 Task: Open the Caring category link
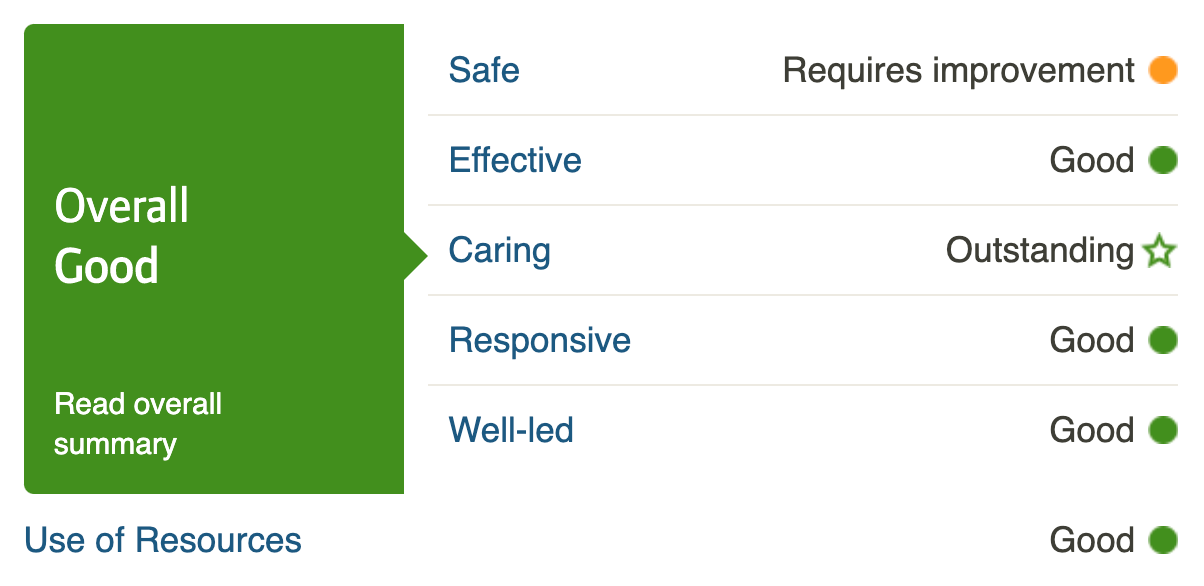click(x=499, y=250)
